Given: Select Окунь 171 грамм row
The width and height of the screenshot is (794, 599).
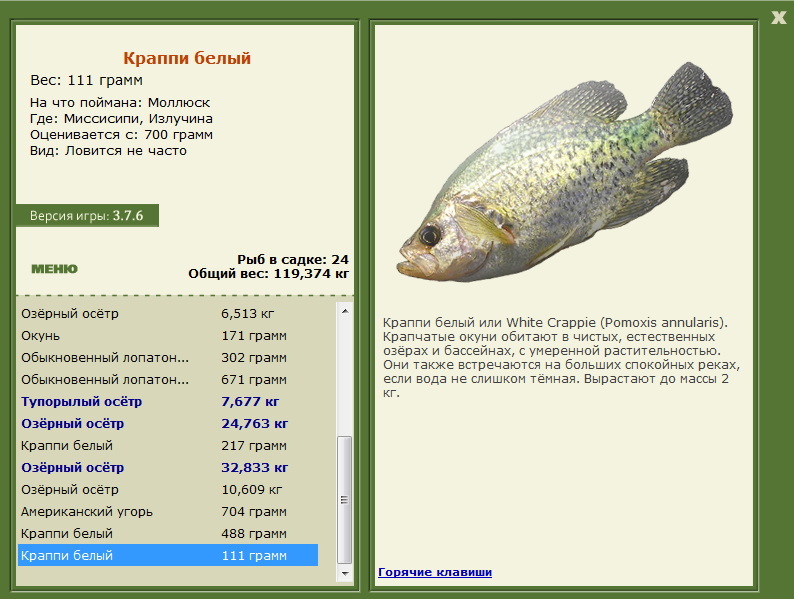Looking at the screenshot, I should (168, 336).
